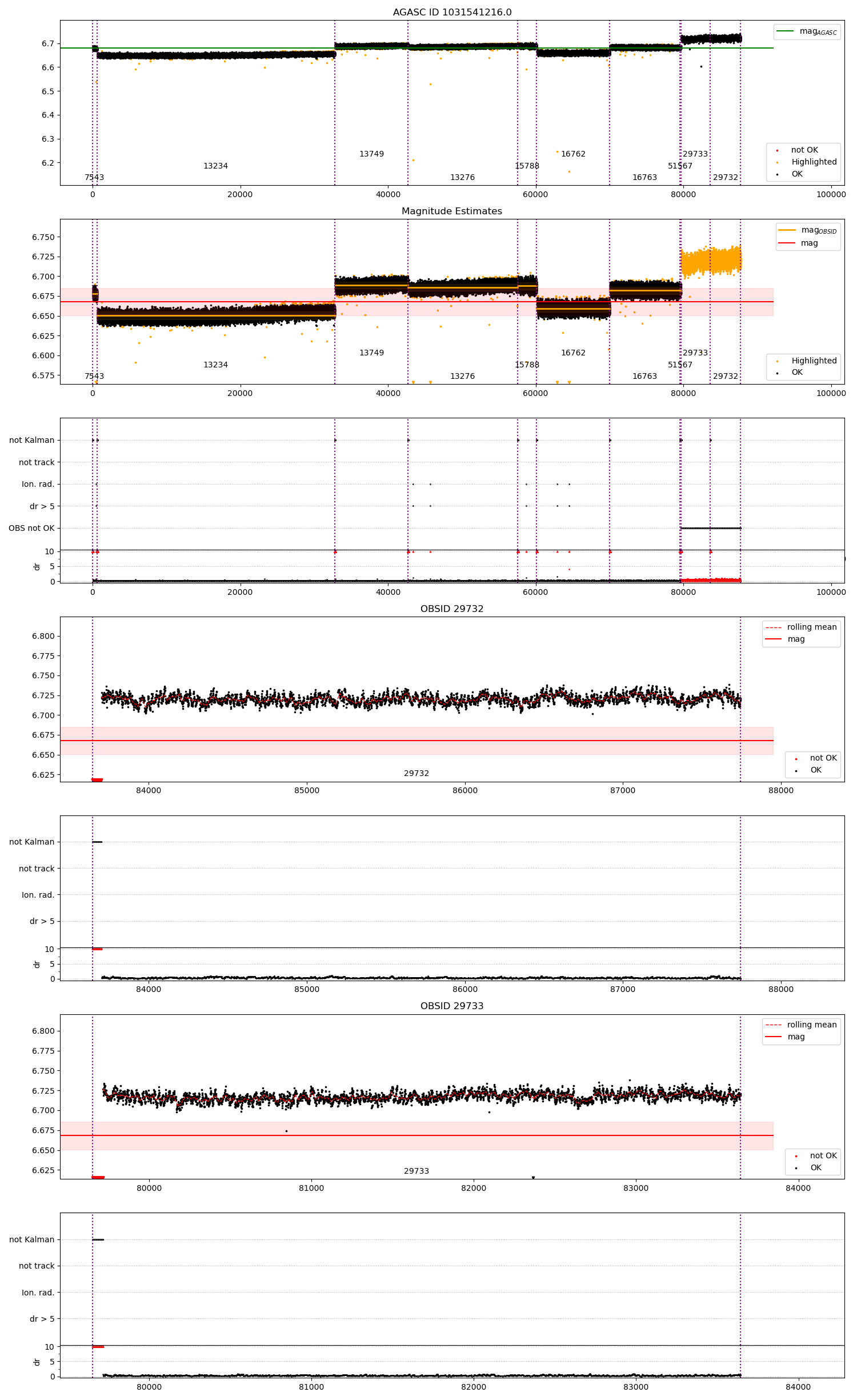
Task: Click the '81000' x-tick under the OBSID 29733 plot
Action: (x=311, y=1187)
